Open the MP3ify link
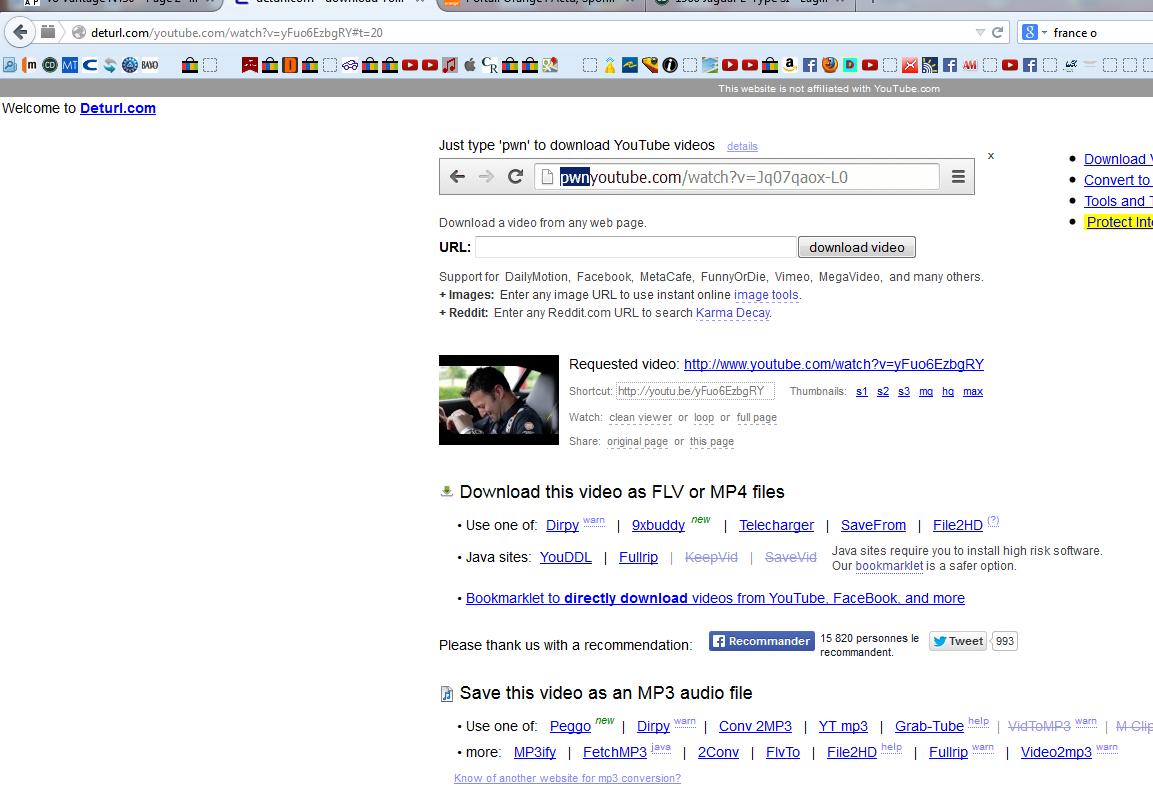1153x788 pixels. click(x=535, y=752)
